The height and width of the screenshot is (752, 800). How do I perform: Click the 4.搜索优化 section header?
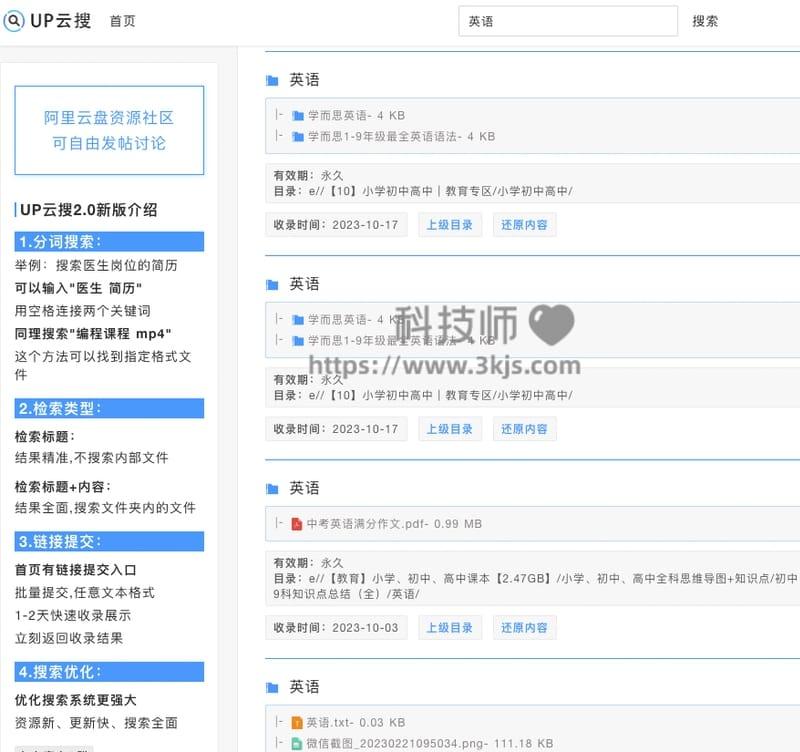pos(109,672)
